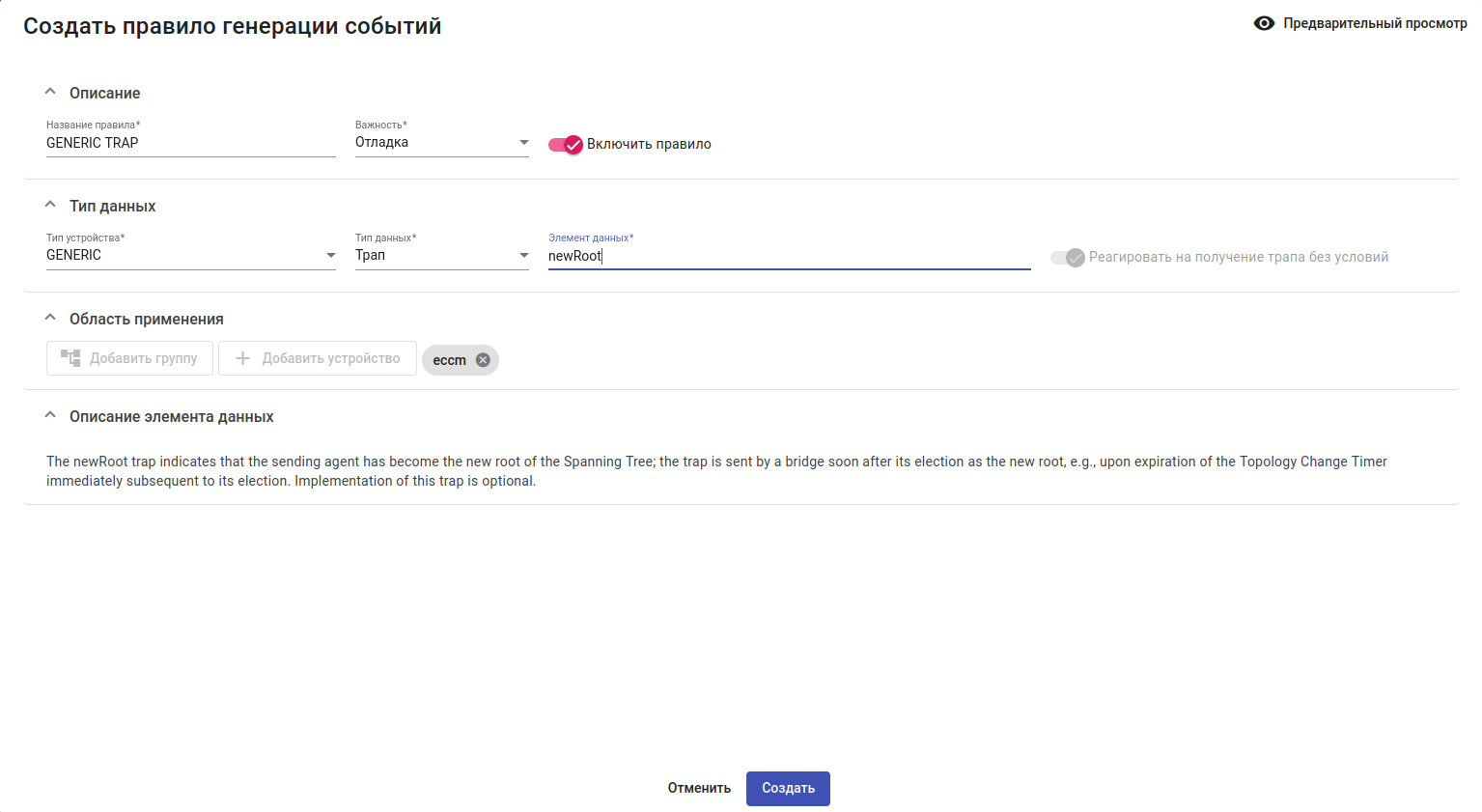Click the plus icon in Добавить устройство
This screenshot has height=812, width=1482.
(x=242, y=358)
